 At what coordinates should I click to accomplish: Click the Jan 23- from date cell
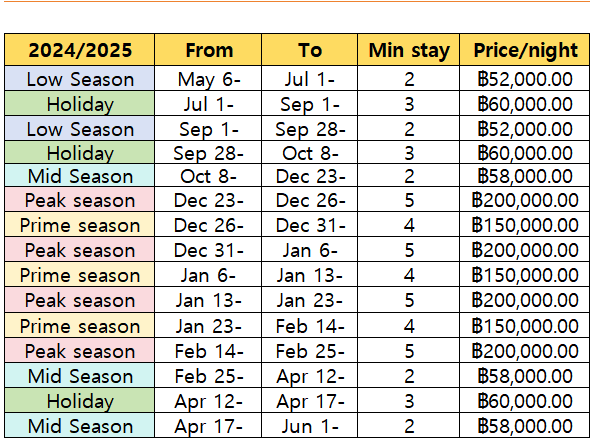pos(208,325)
